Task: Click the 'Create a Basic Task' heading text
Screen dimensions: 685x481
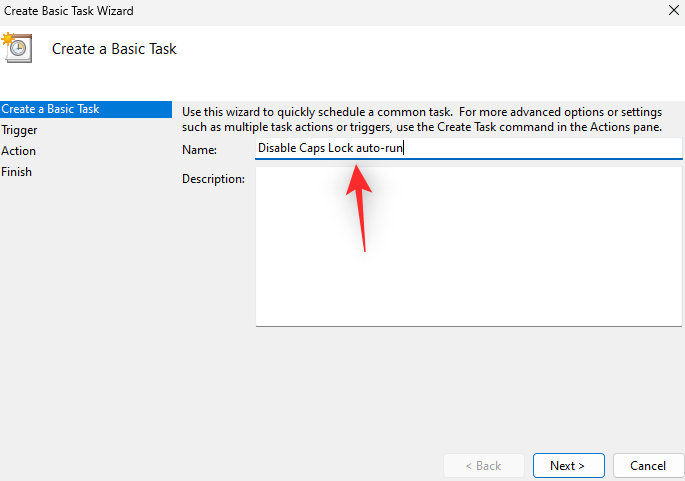Action: [114, 49]
